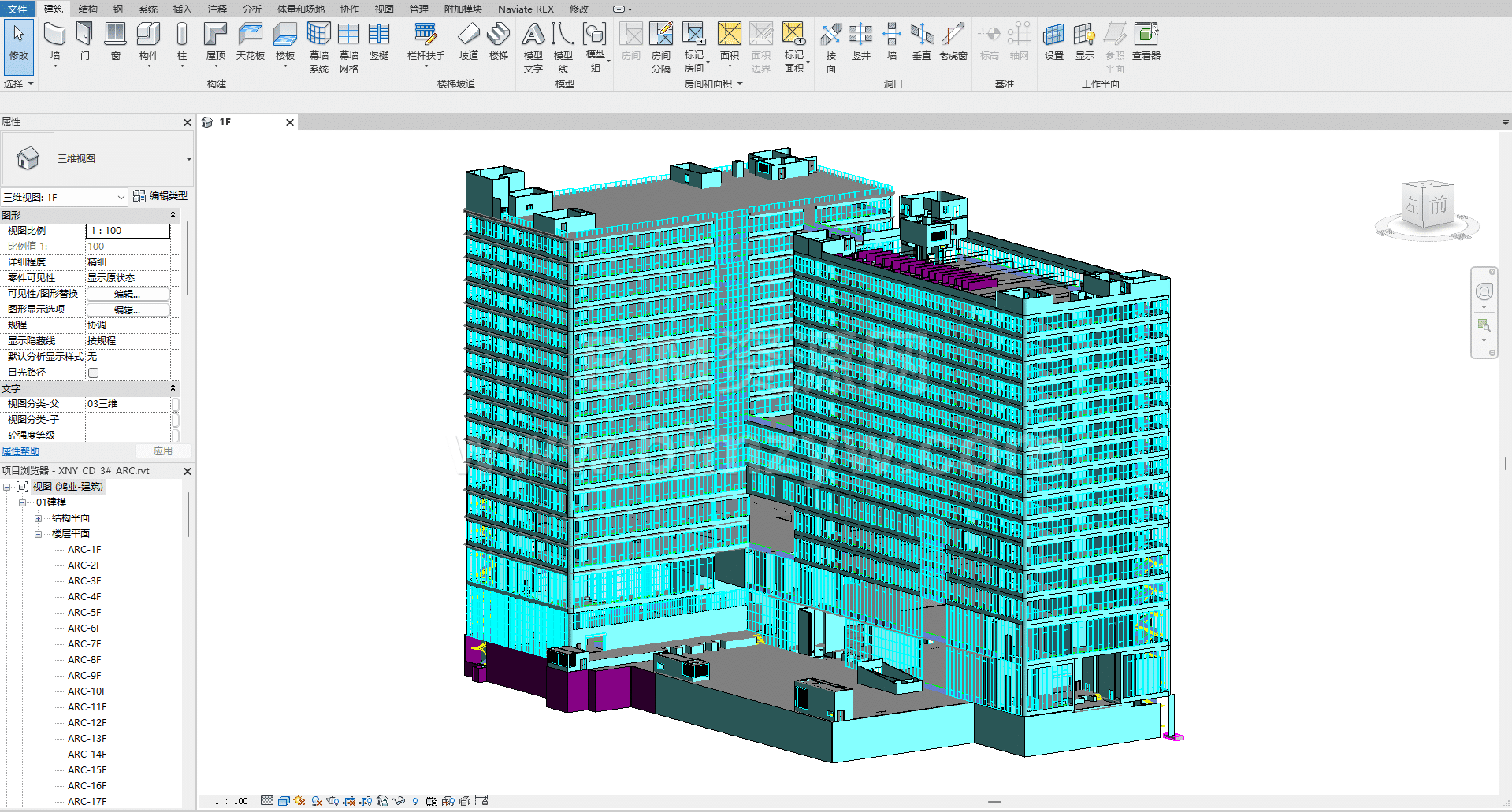Click the Edit Type (编辑类型) button
The width and height of the screenshot is (1512, 812).
point(161,196)
